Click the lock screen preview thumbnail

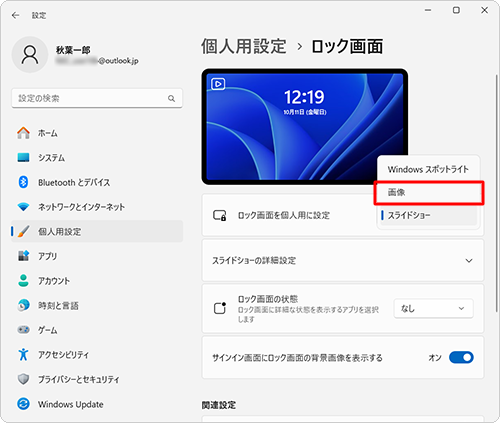click(305, 127)
